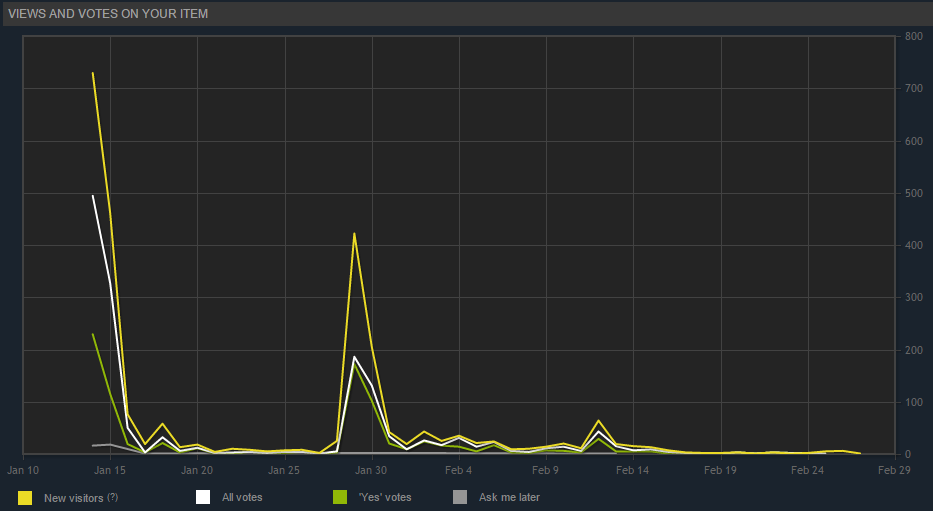This screenshot has height=511, width=933.
Task: Click the 600 value on the vertical axis
Action: [x=913, y=141]
